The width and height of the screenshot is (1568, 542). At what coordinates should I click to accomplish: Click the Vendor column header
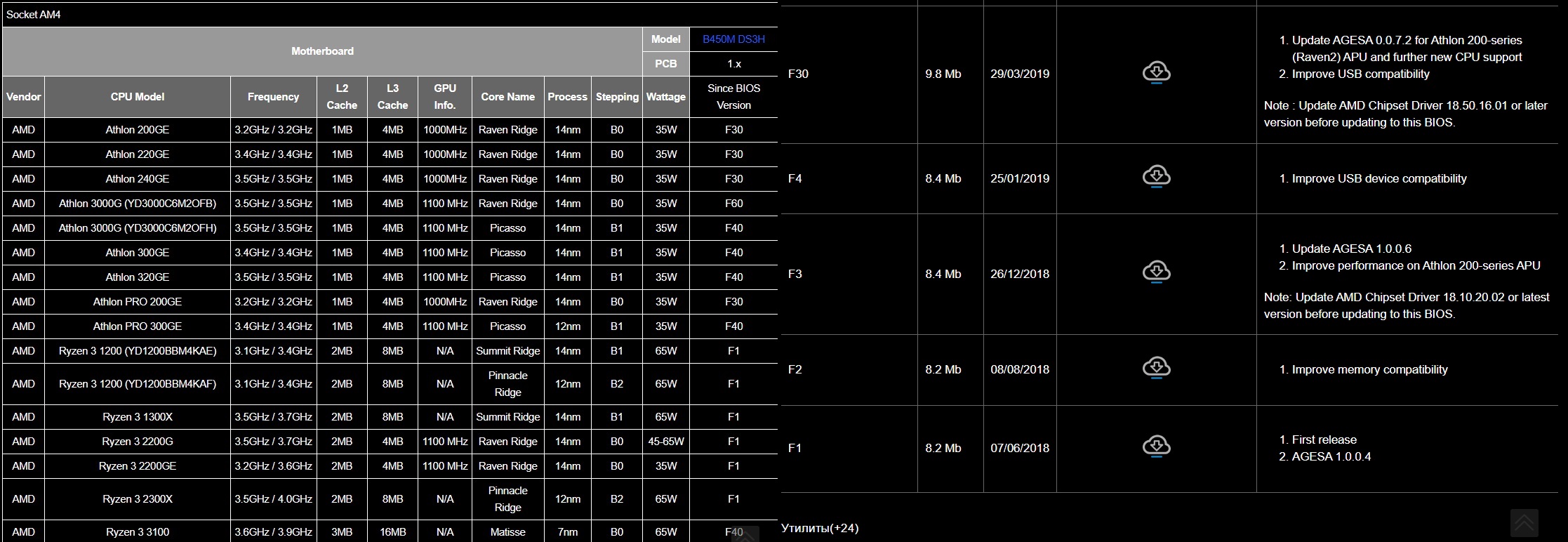pyautogui.click(x=23, y=97)
